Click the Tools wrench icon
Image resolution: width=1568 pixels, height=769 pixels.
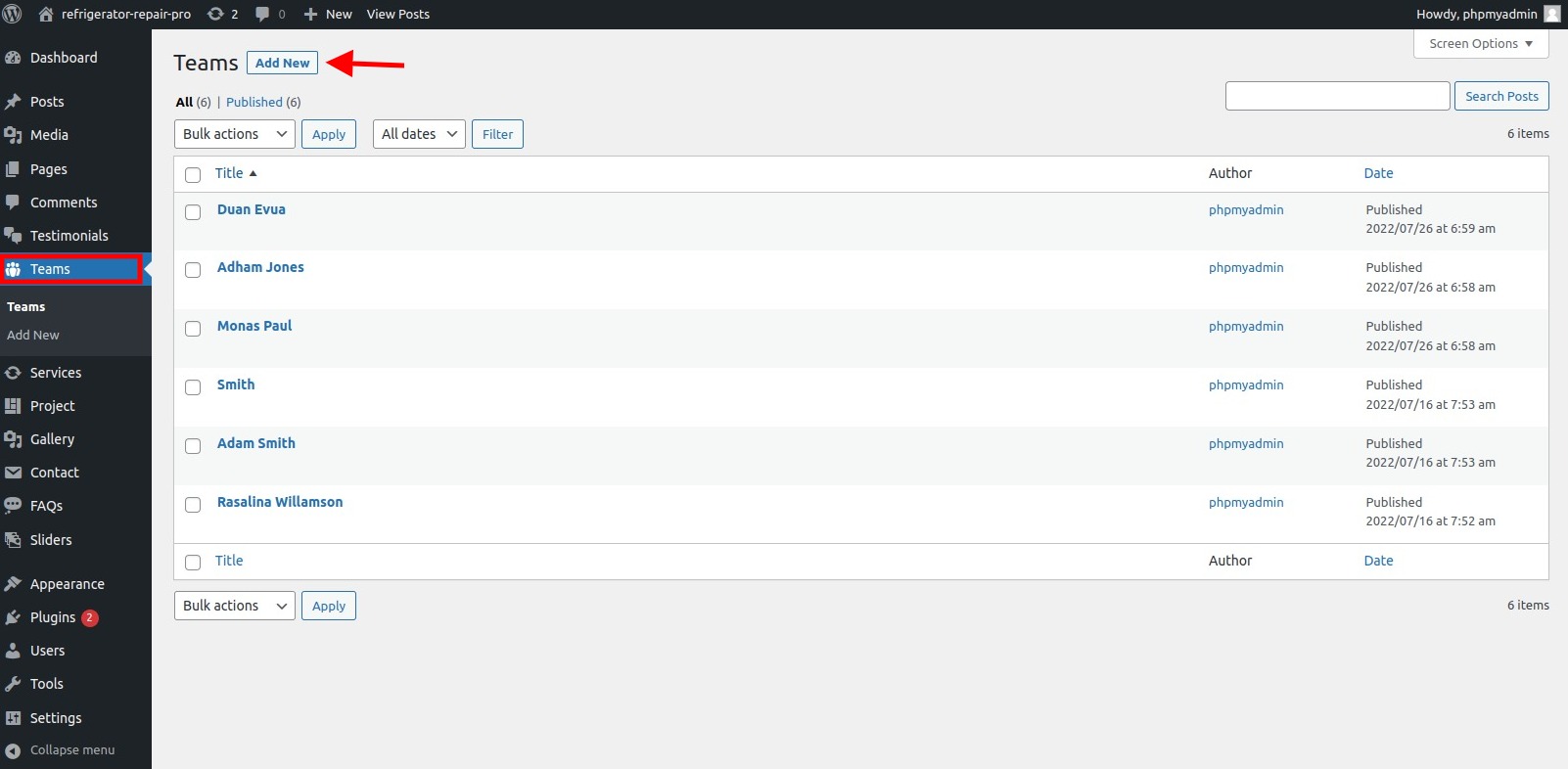13,684
